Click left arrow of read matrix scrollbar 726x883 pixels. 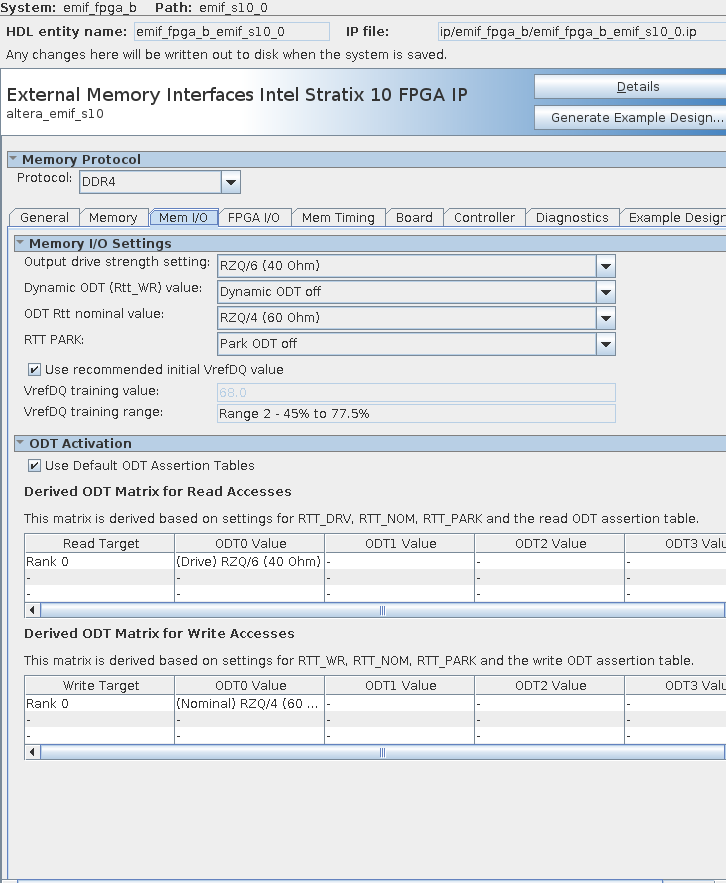[x=33, y=610]
